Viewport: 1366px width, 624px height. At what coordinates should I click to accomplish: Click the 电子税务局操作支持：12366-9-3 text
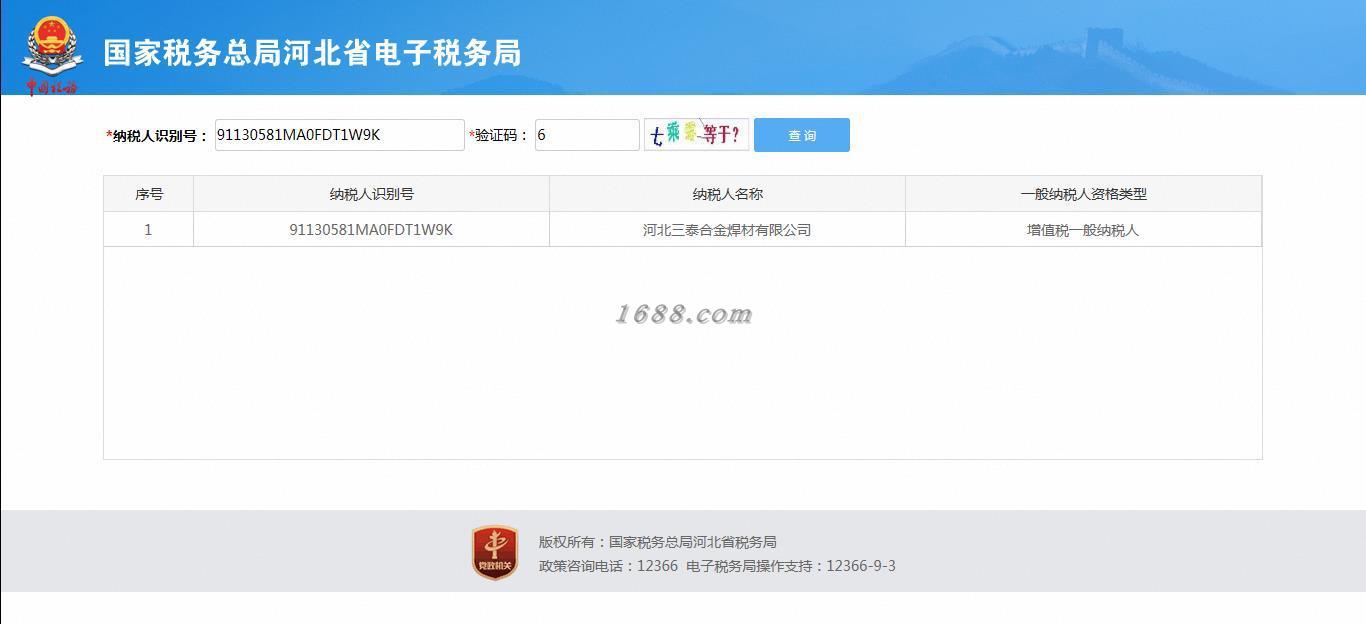click(x=791, y=566)
